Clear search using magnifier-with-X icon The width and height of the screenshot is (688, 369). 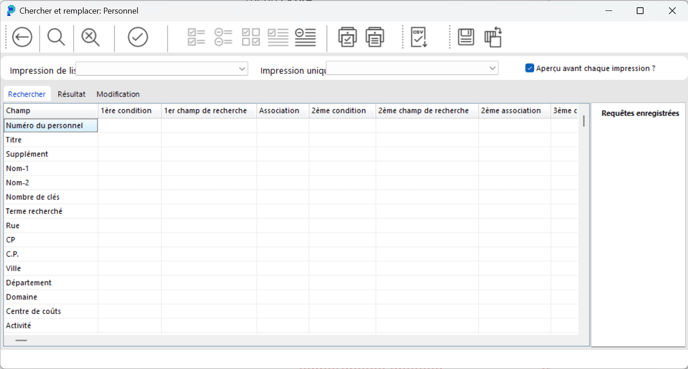coord(90,37)
